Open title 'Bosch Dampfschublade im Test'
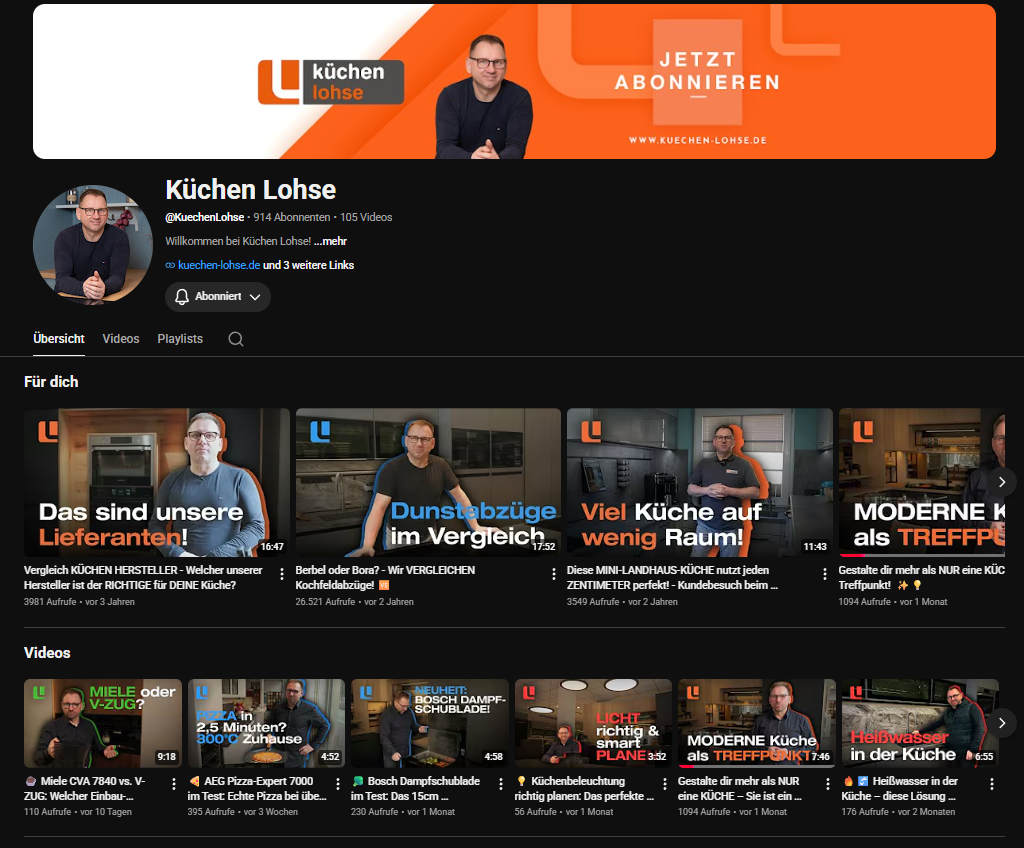The height and width of the screenshot is (848, 1024). [x=415, y=789]
